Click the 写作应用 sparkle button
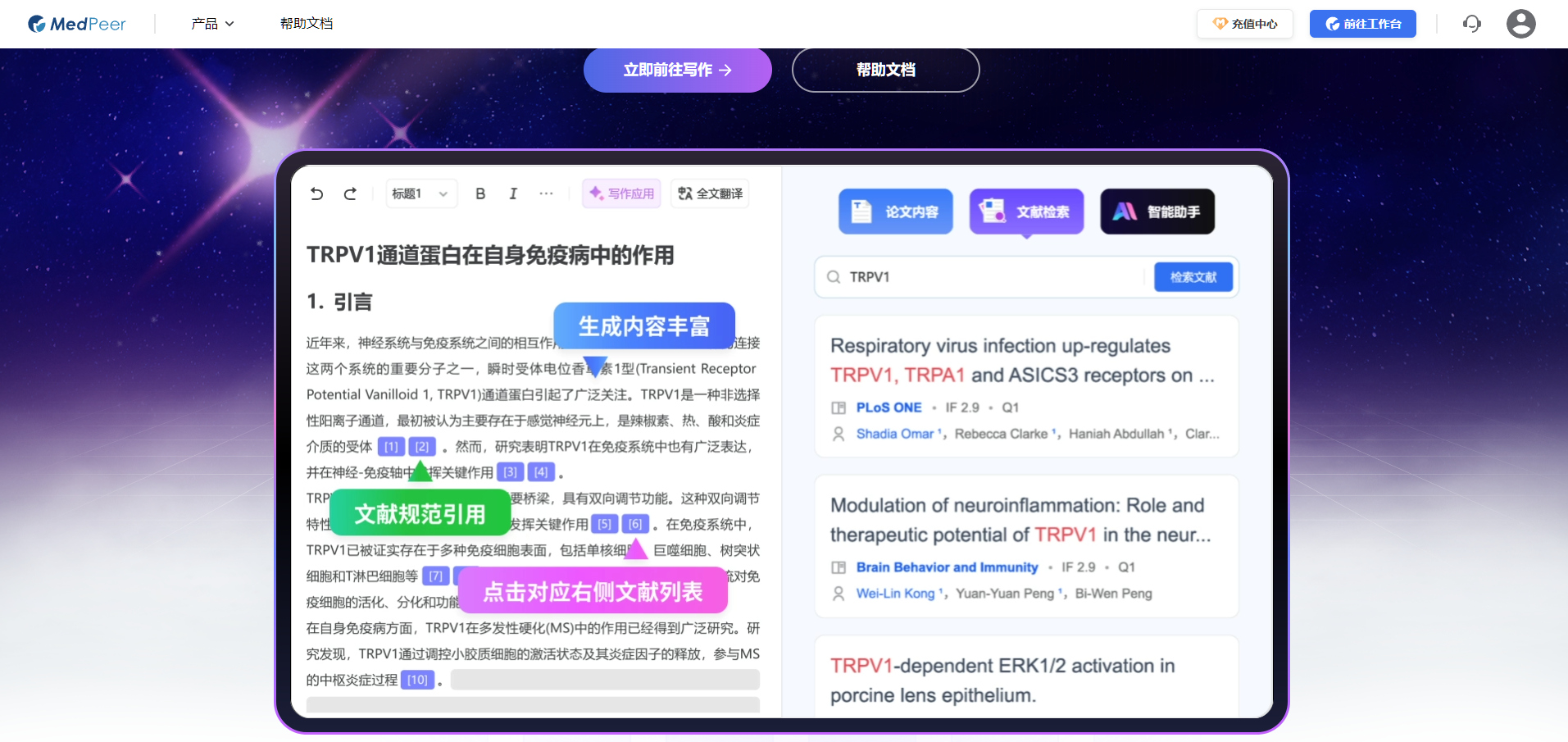The width and height of the screenshot is (1568, 742). [621, 193]
